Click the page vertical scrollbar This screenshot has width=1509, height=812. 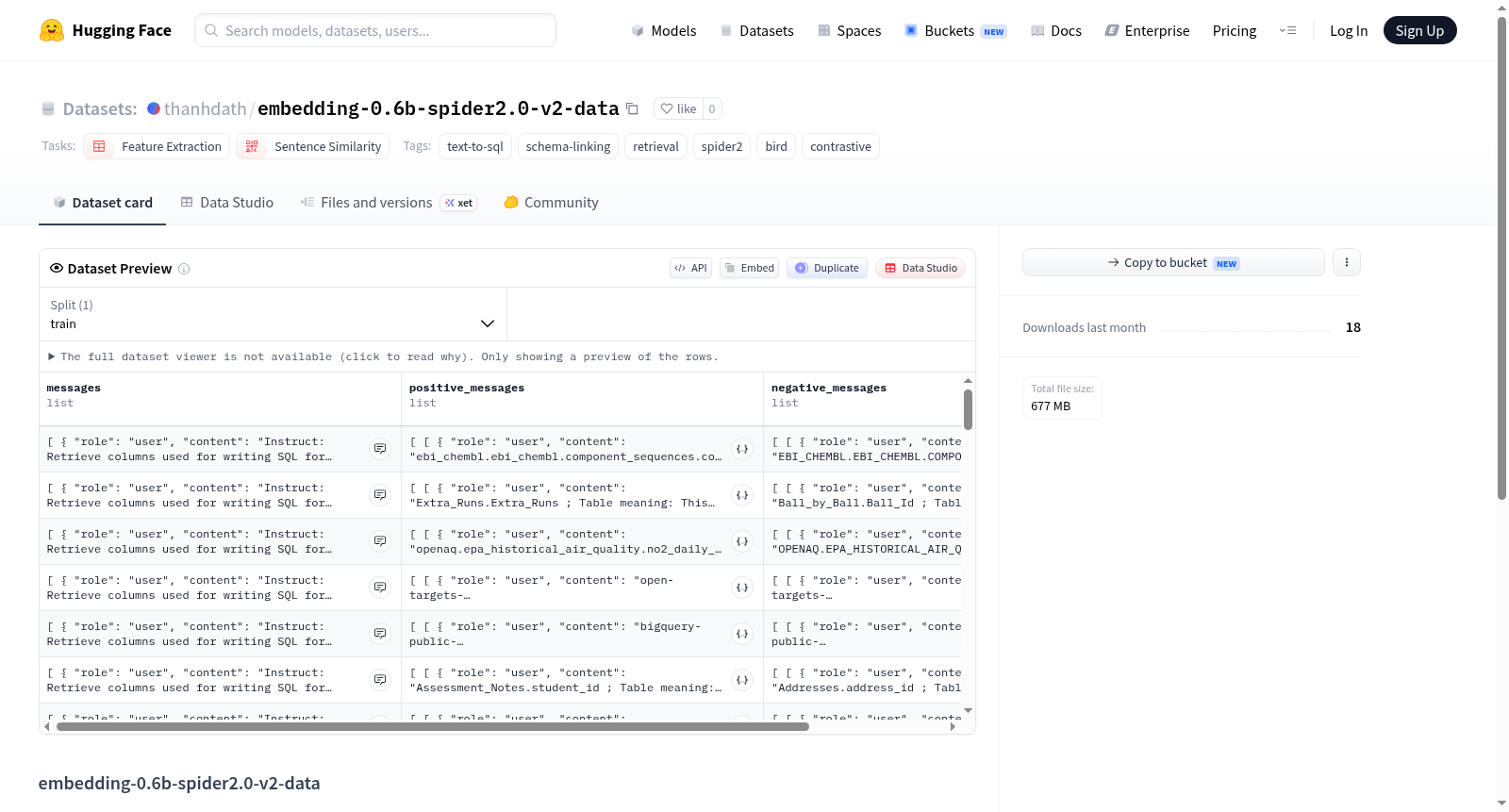[1501, 257]
